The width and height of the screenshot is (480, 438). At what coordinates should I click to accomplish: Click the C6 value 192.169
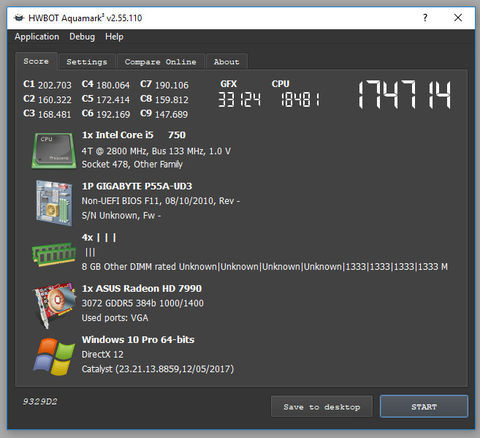point(113,114)
